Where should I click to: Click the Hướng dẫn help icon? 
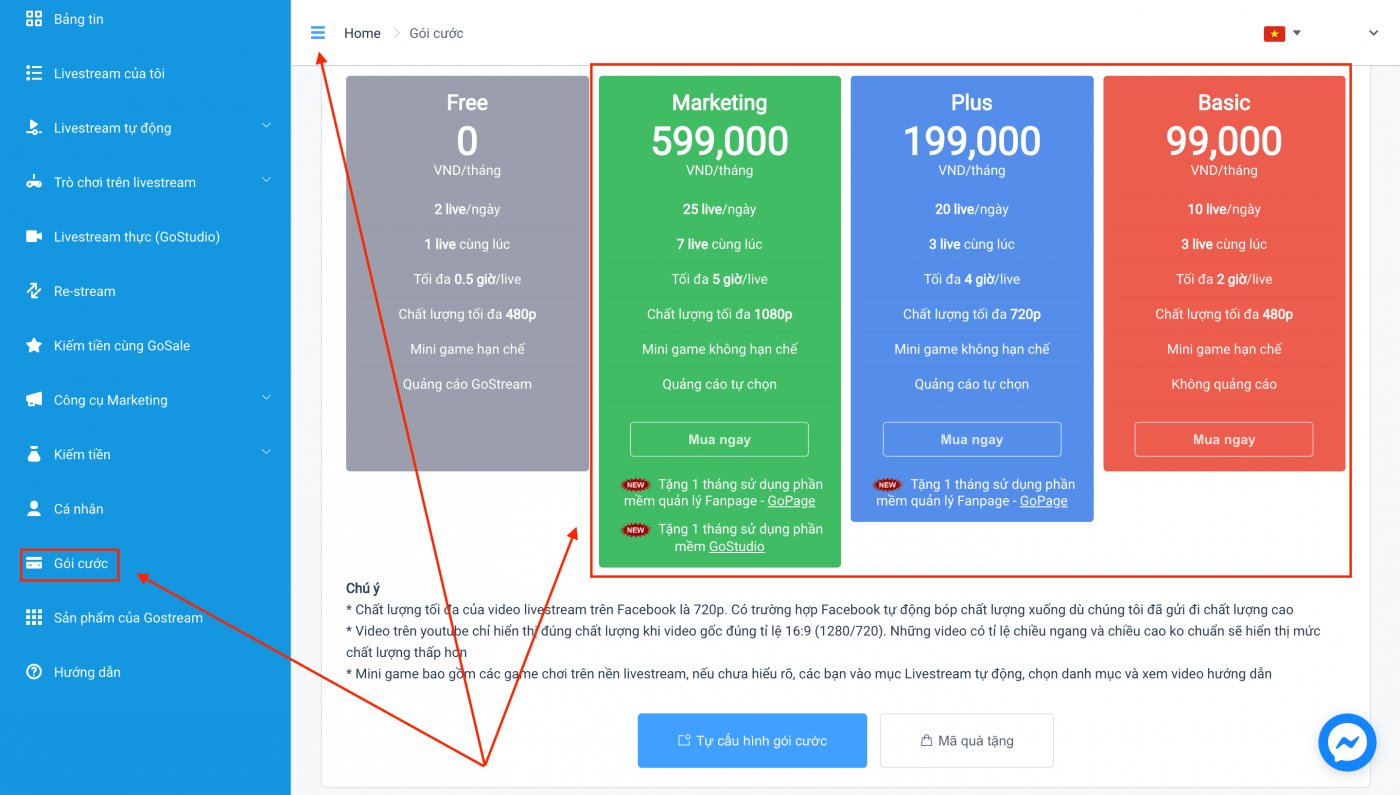point(34,672)
